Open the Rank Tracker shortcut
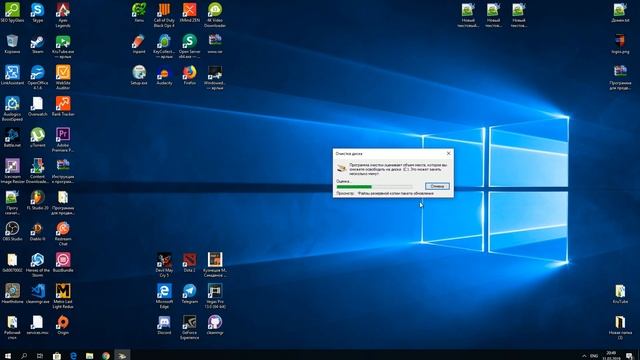Viewport: 640px width, 360px height. (x=63, y=106)
